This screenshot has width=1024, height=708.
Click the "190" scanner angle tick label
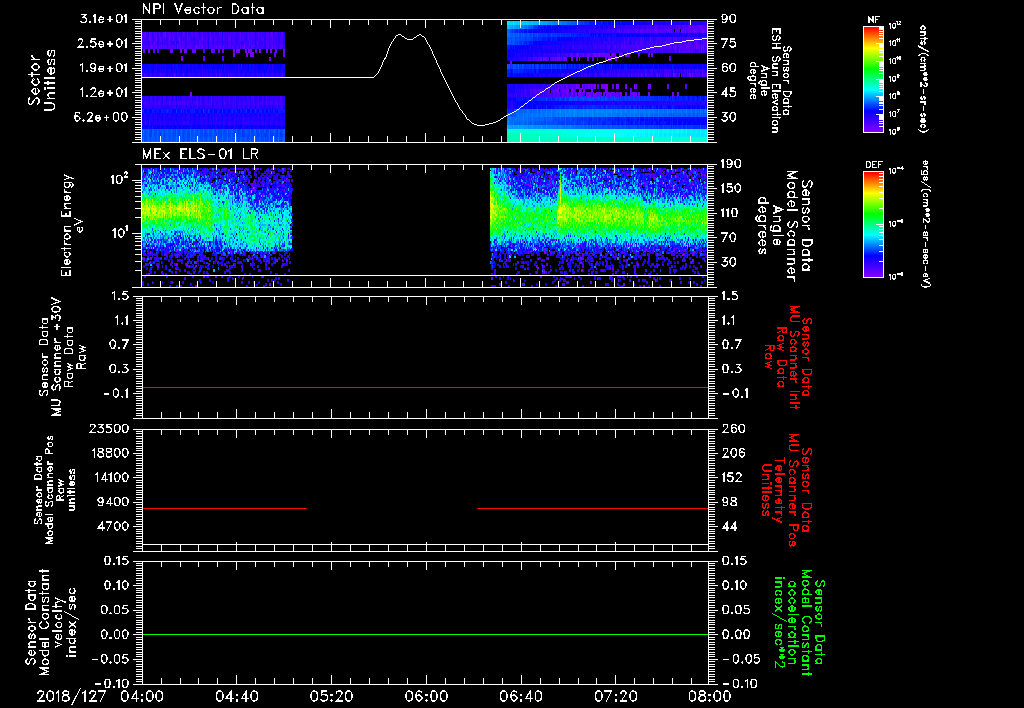(731, 164)
